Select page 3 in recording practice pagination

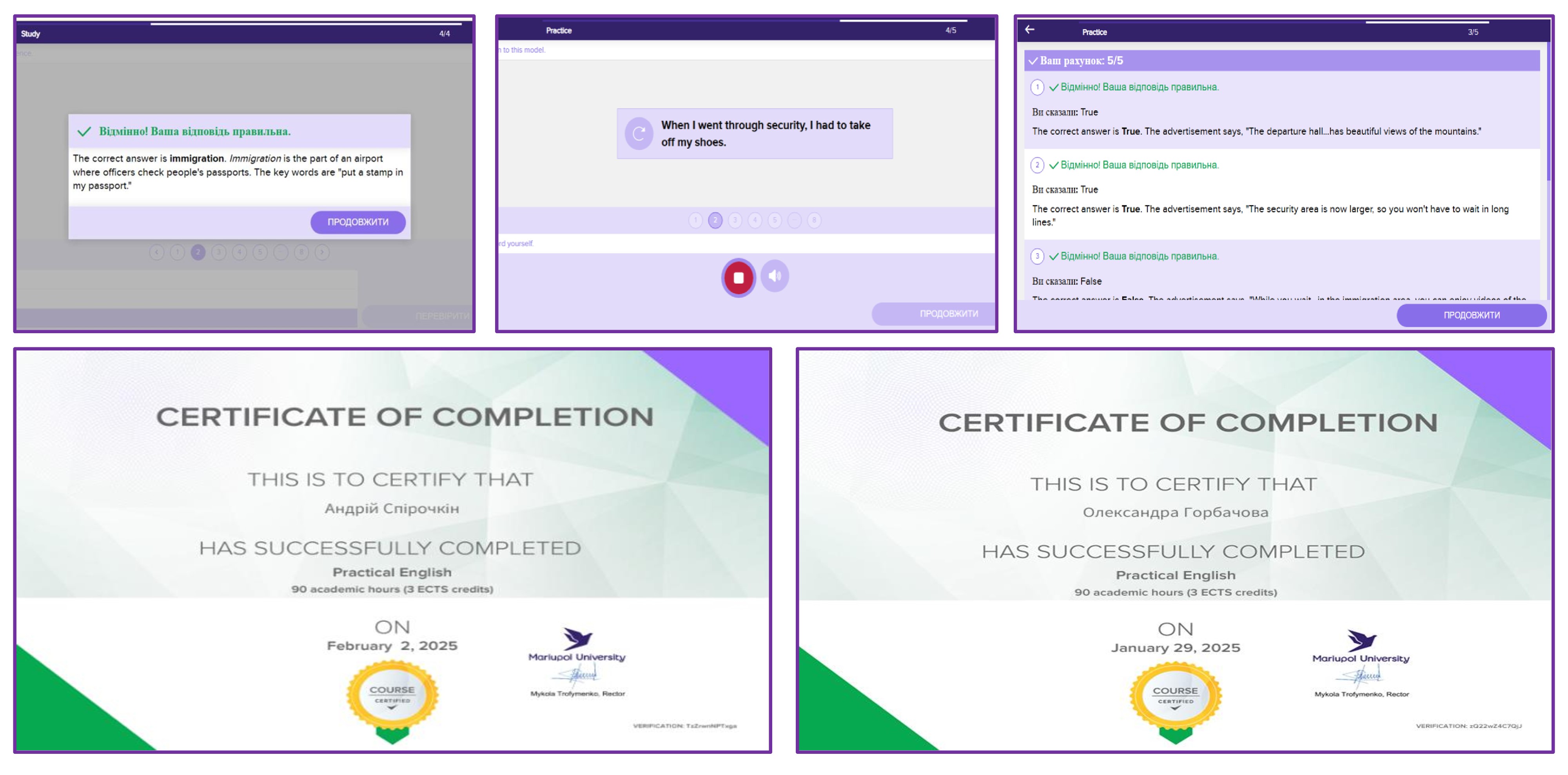click(735, 220)
